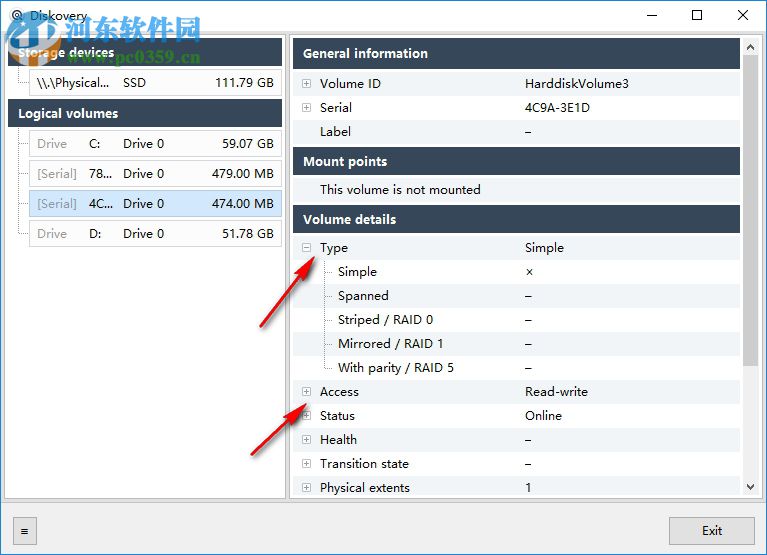Expand the Physical extents row
This screenshot has height=555, width=767.
tap(306, 488)
